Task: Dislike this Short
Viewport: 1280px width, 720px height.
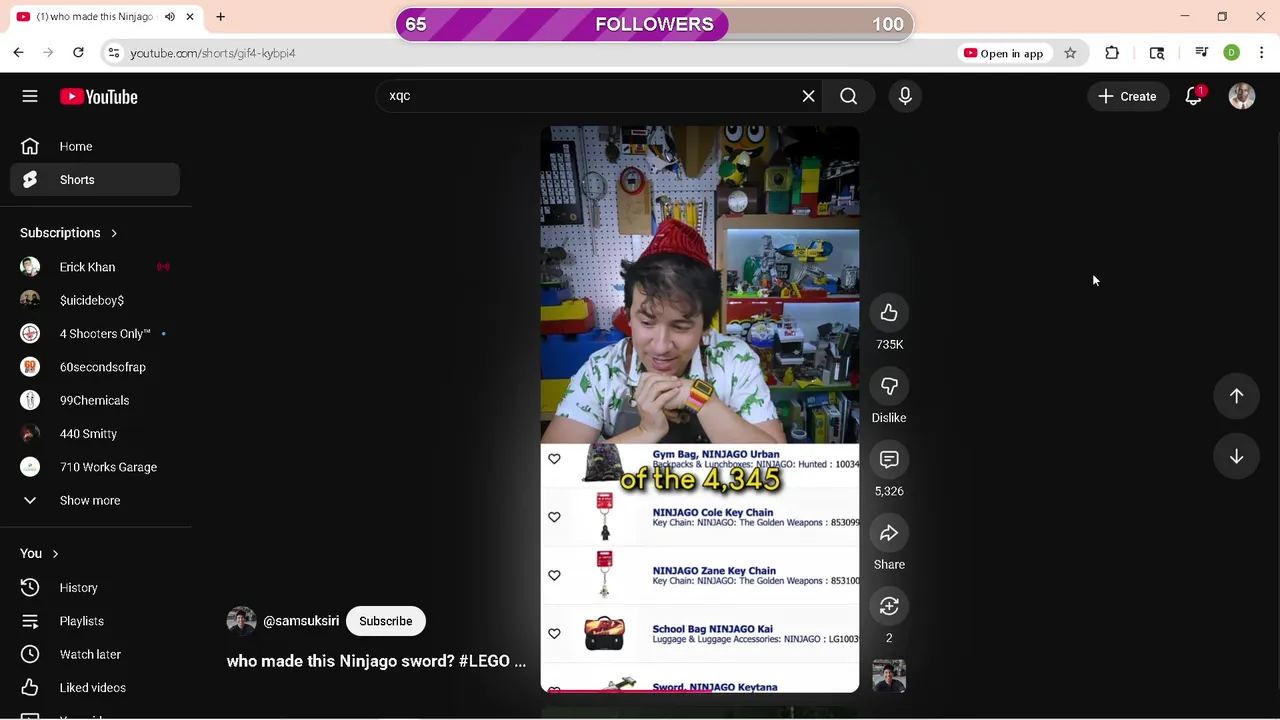Action: click(x=889, y=386)
